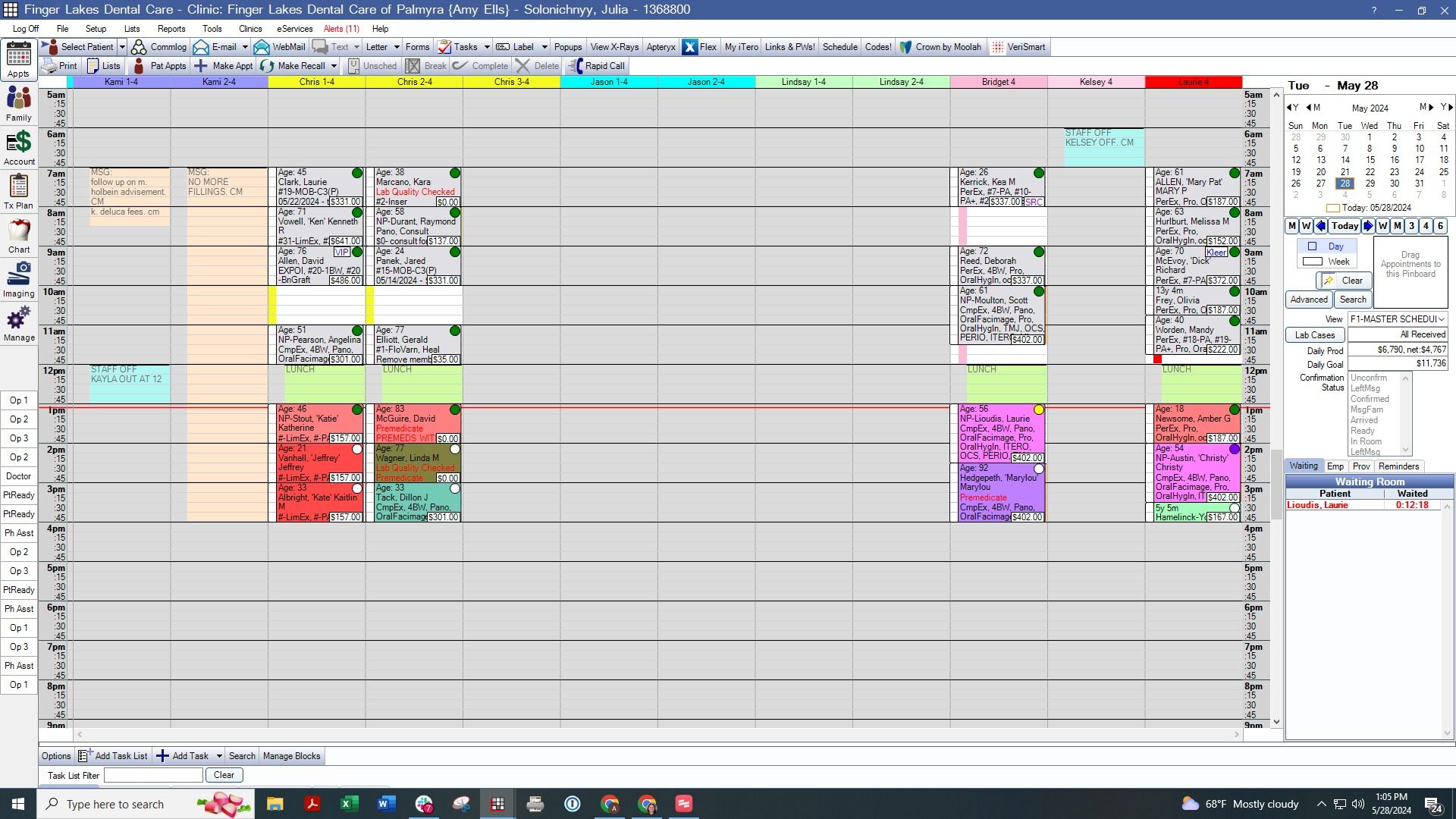Image resolution: width=1456 pixels, height=819 pixels.
Task: Open the Tx Plan module
Action: coord(19,191)
